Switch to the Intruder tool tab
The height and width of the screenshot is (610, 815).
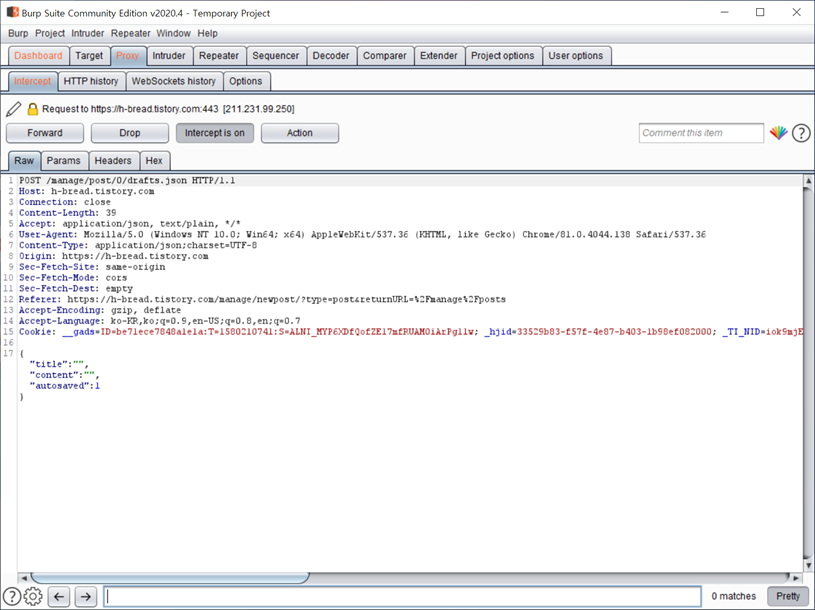click(169, 56)
